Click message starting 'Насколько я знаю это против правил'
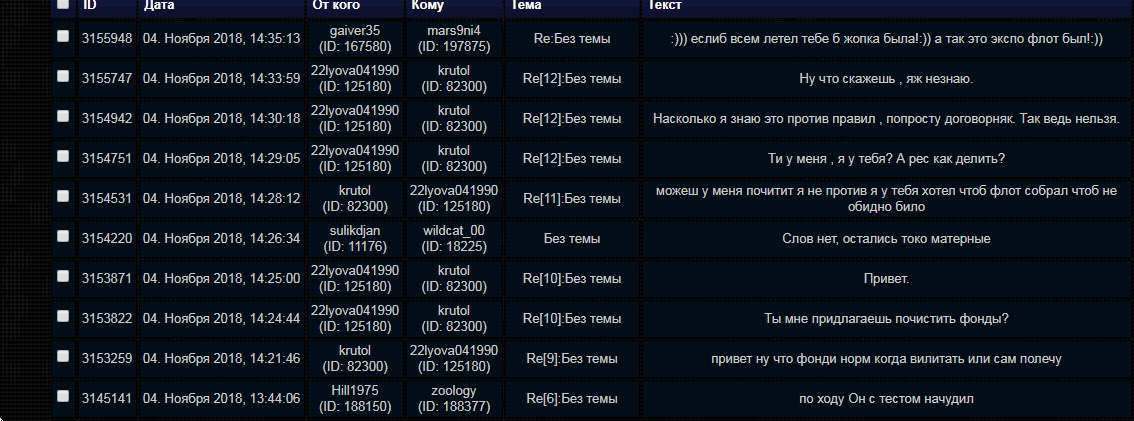The height and width of the screenshot is (421, 1134). (886, 119)
